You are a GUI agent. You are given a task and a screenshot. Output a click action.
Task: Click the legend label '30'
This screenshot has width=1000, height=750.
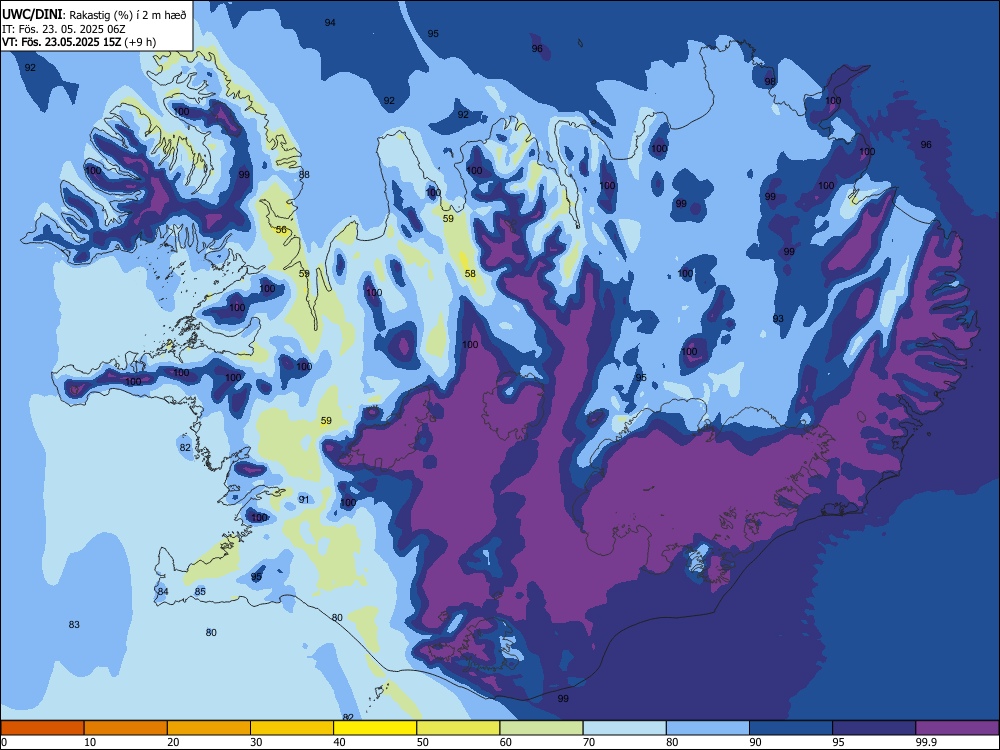[256, 742]
